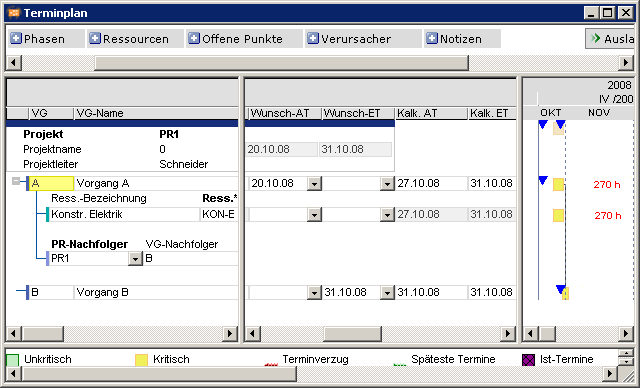Click Gantt pane scroll right arrow
Image resolution: width=640 pixels, height=388 pixels.
pyautogui.click(x=626, y=334)
